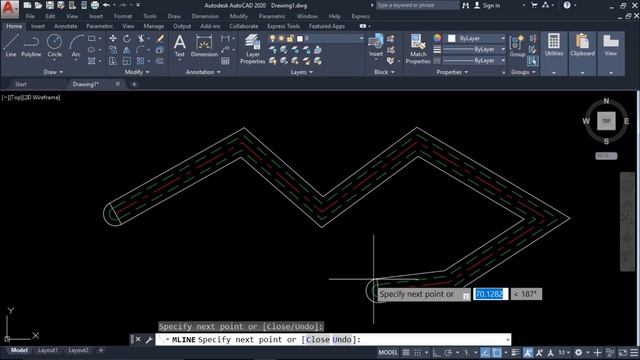The height and width of the screenshot is (360, 640).
Task: Click the Undo option in command line
Action: click(x=342, y=340)
